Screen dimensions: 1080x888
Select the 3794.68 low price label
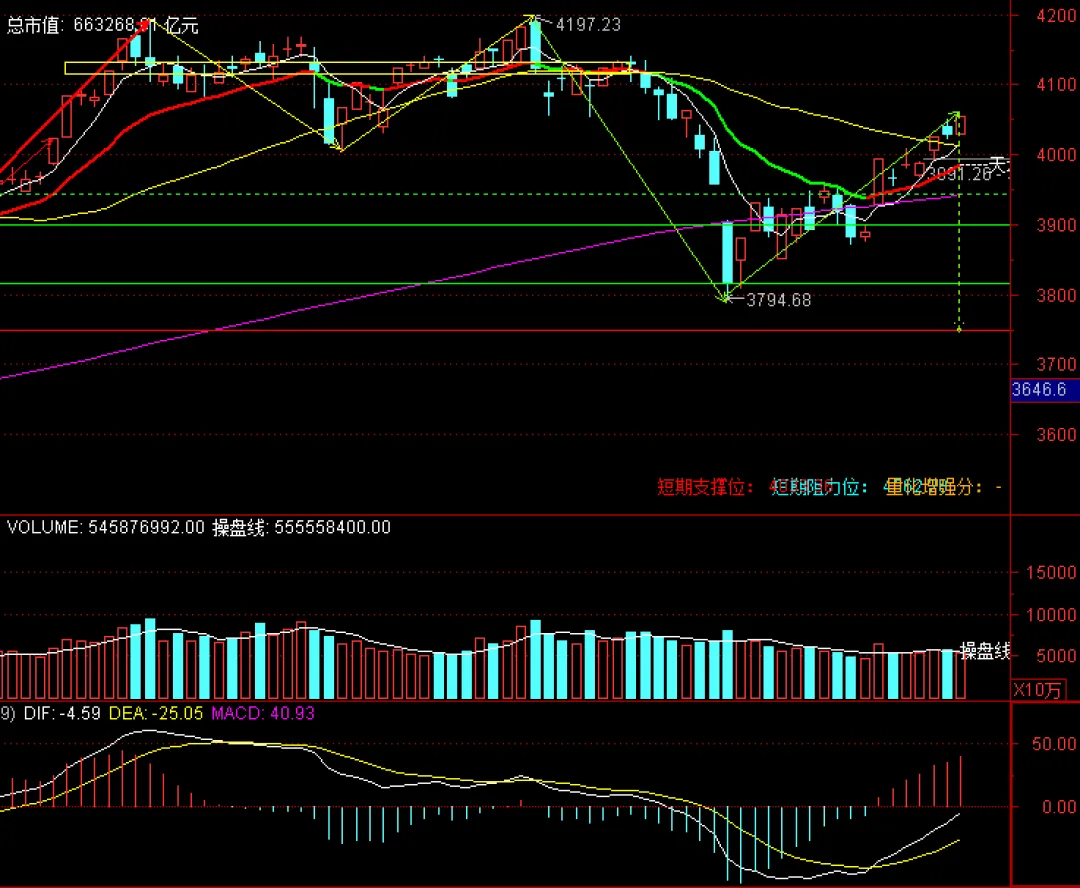coord(778,300)
